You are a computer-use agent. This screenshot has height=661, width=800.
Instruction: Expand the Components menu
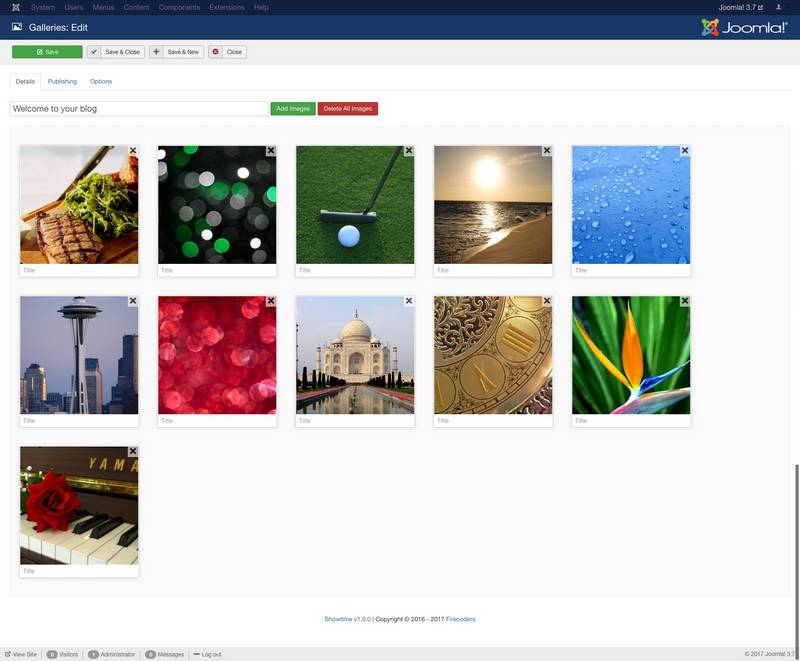tap(179, 7)
